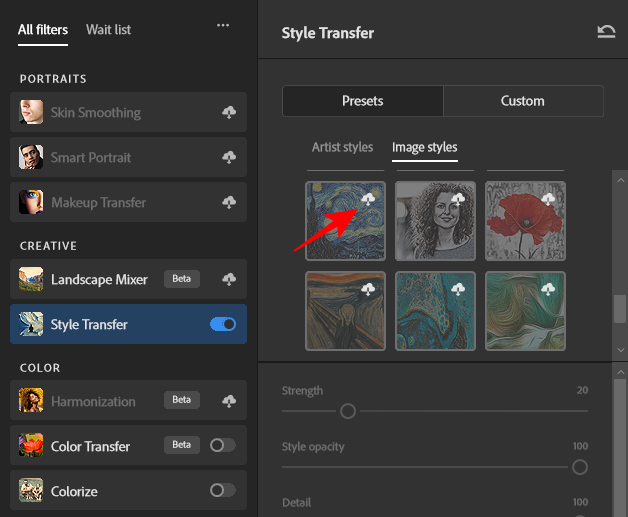Click the Color Transfer flower icon
Screen dimensions: 628x517
[31, 445]
